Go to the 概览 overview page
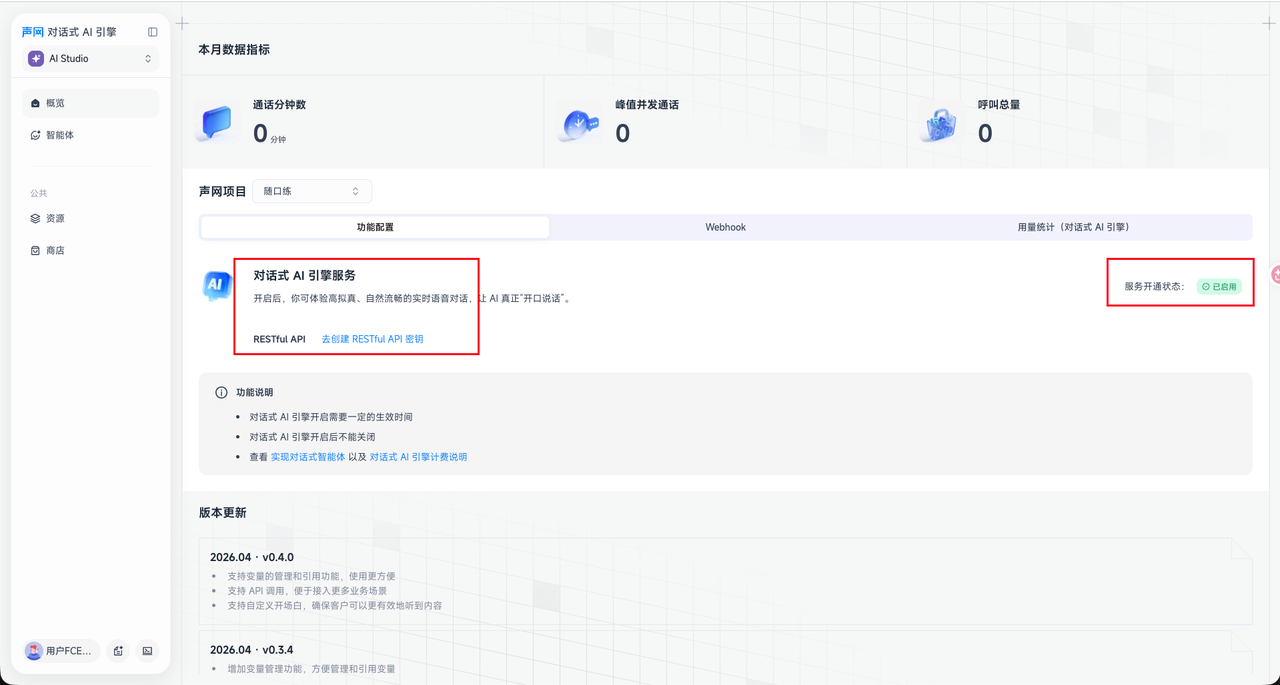This screenshot has width=1280, height=685. pos(91,103)
